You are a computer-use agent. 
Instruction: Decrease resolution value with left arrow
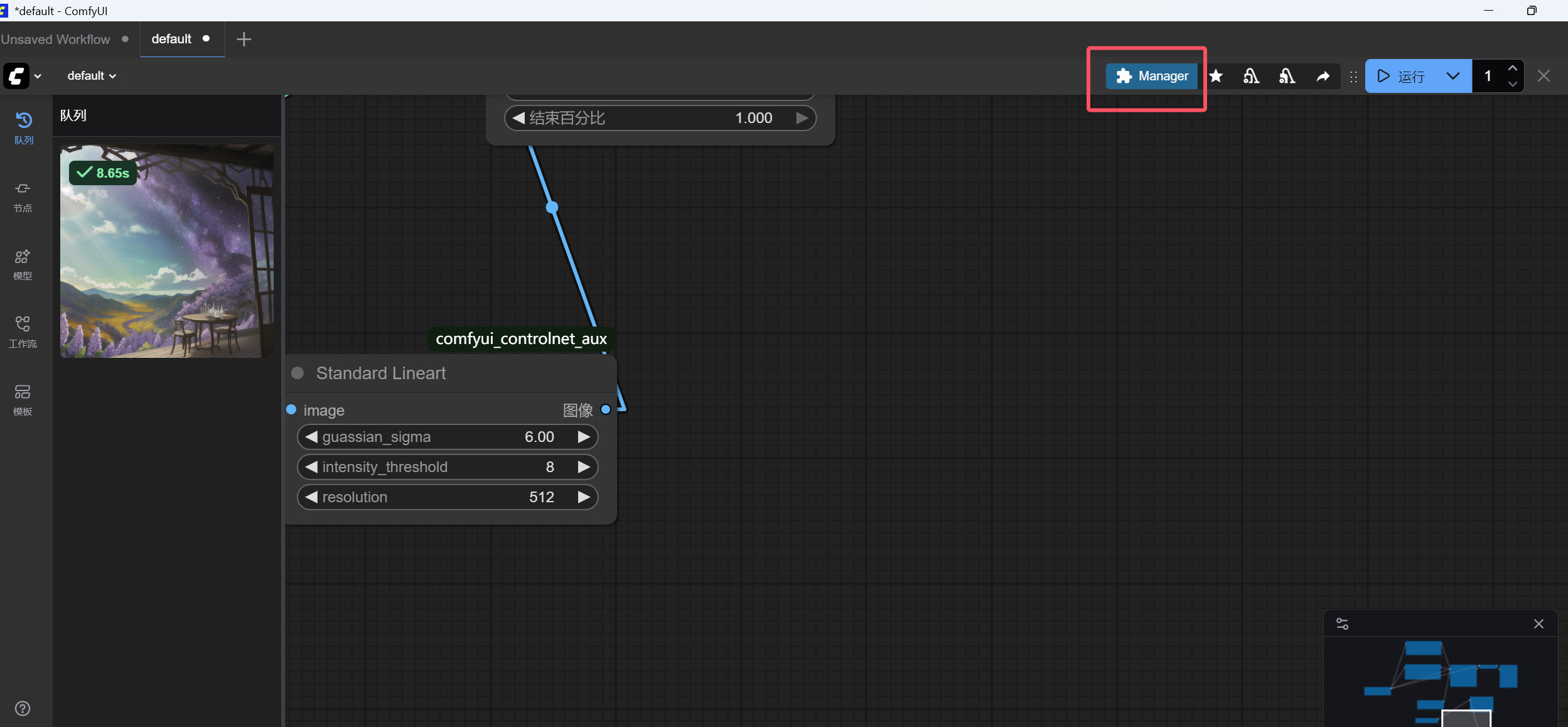311,497
